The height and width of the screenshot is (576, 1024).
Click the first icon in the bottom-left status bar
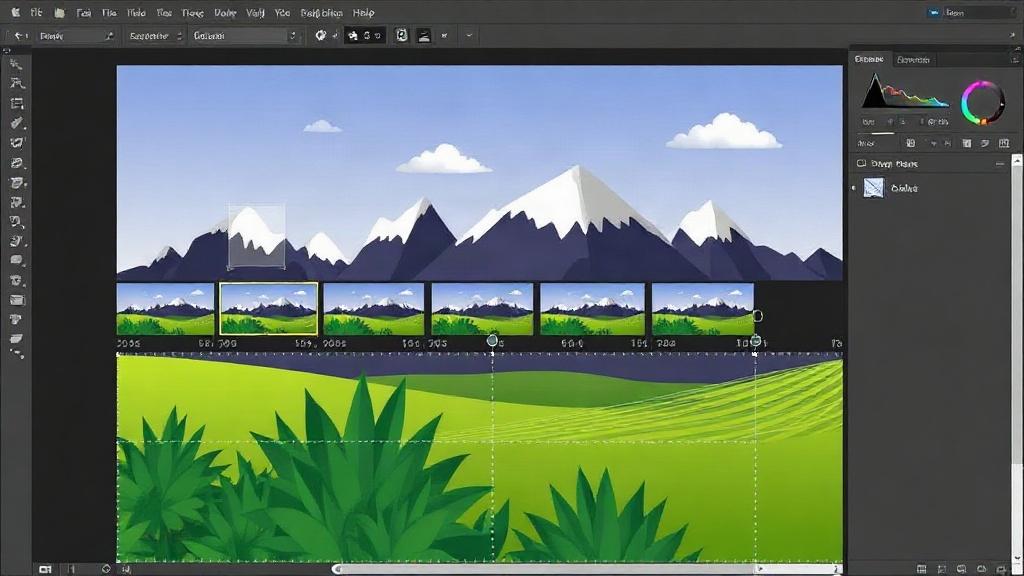click(x=45, y=569)
